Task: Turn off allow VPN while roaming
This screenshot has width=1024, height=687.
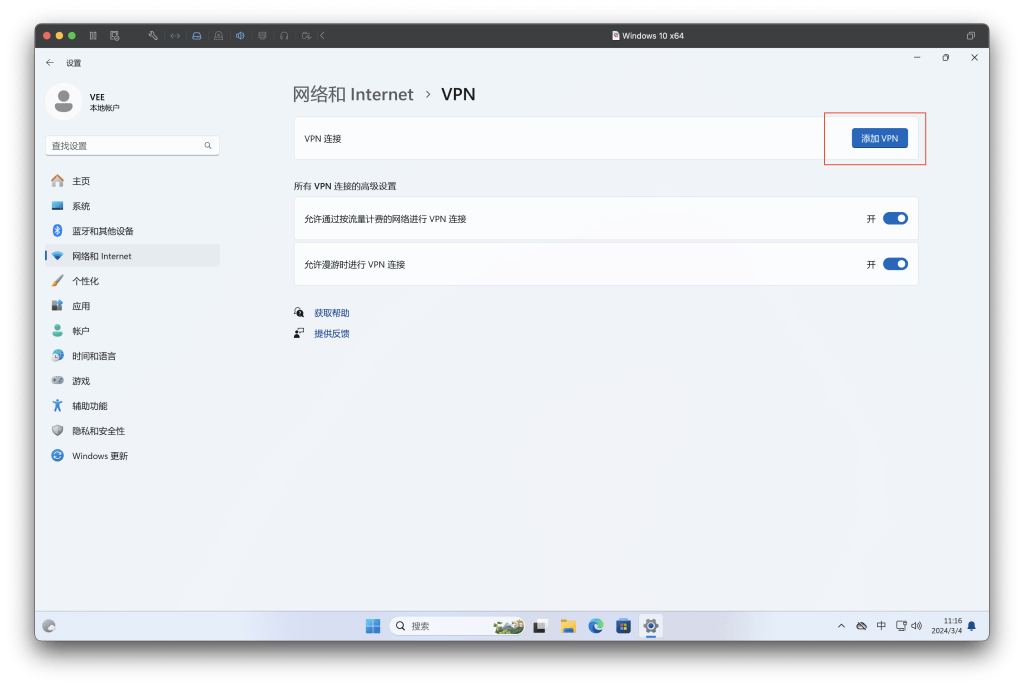Action: pos(895,263)
